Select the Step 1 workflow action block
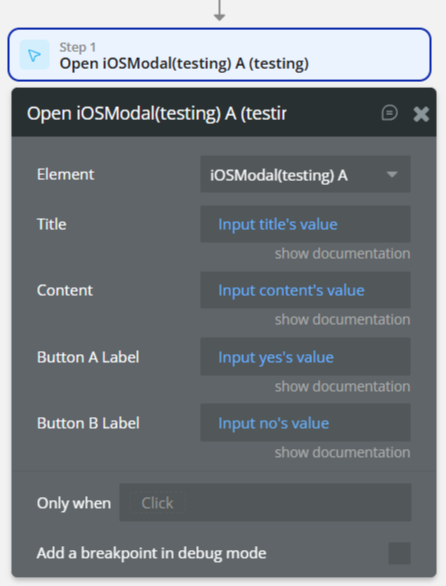The image size is (446, 586). 219,55
